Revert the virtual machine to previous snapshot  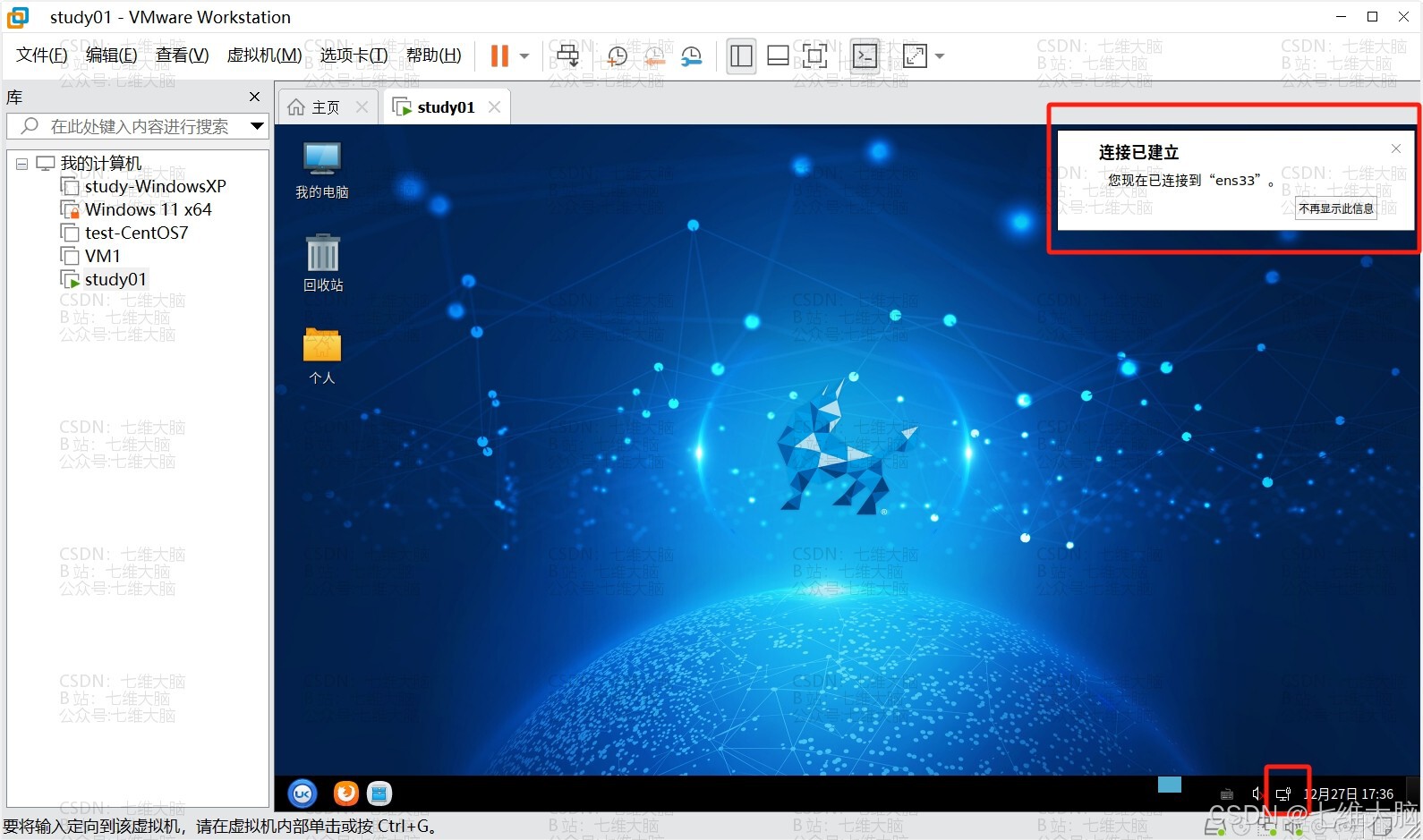(x=654, y=56)
